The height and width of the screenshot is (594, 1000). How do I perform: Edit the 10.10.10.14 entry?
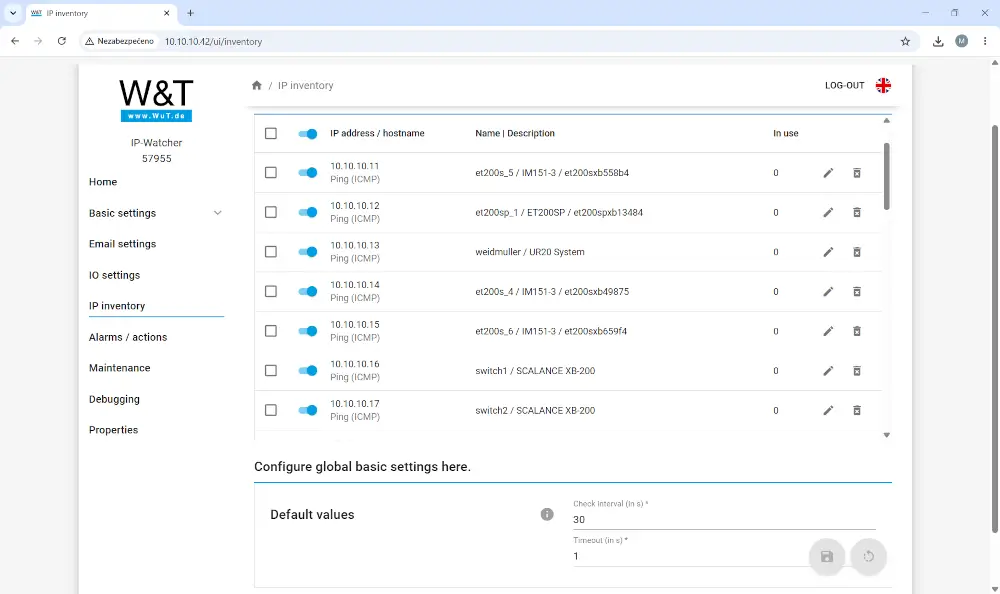828,292
